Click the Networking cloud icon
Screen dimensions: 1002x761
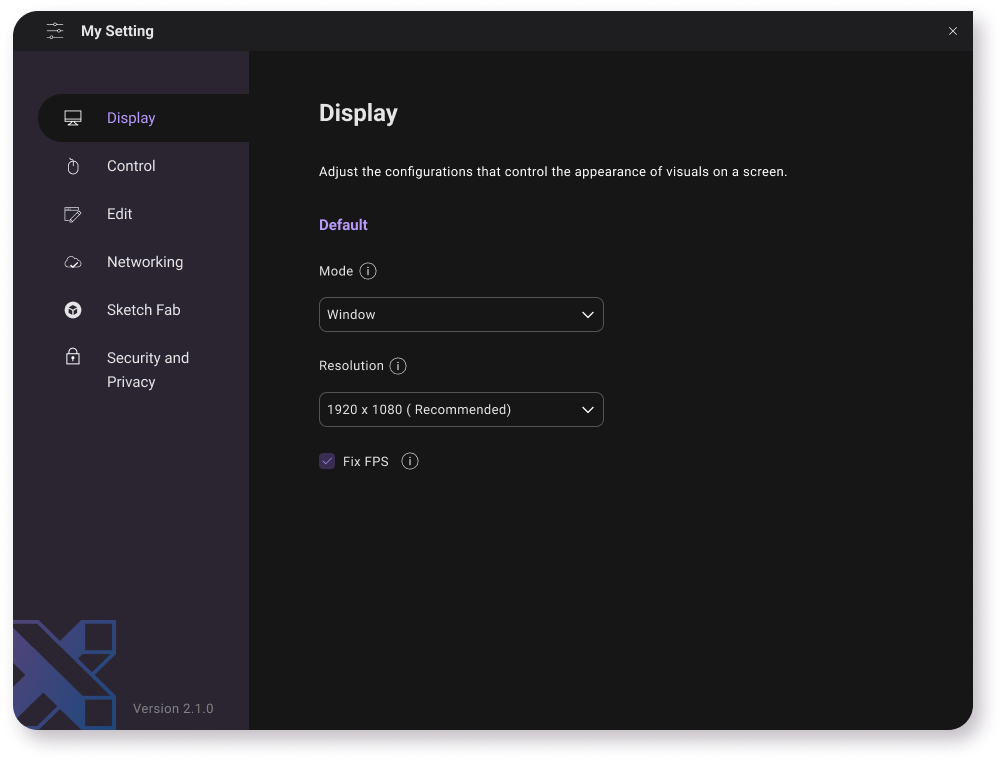click(x=73, y=262)
